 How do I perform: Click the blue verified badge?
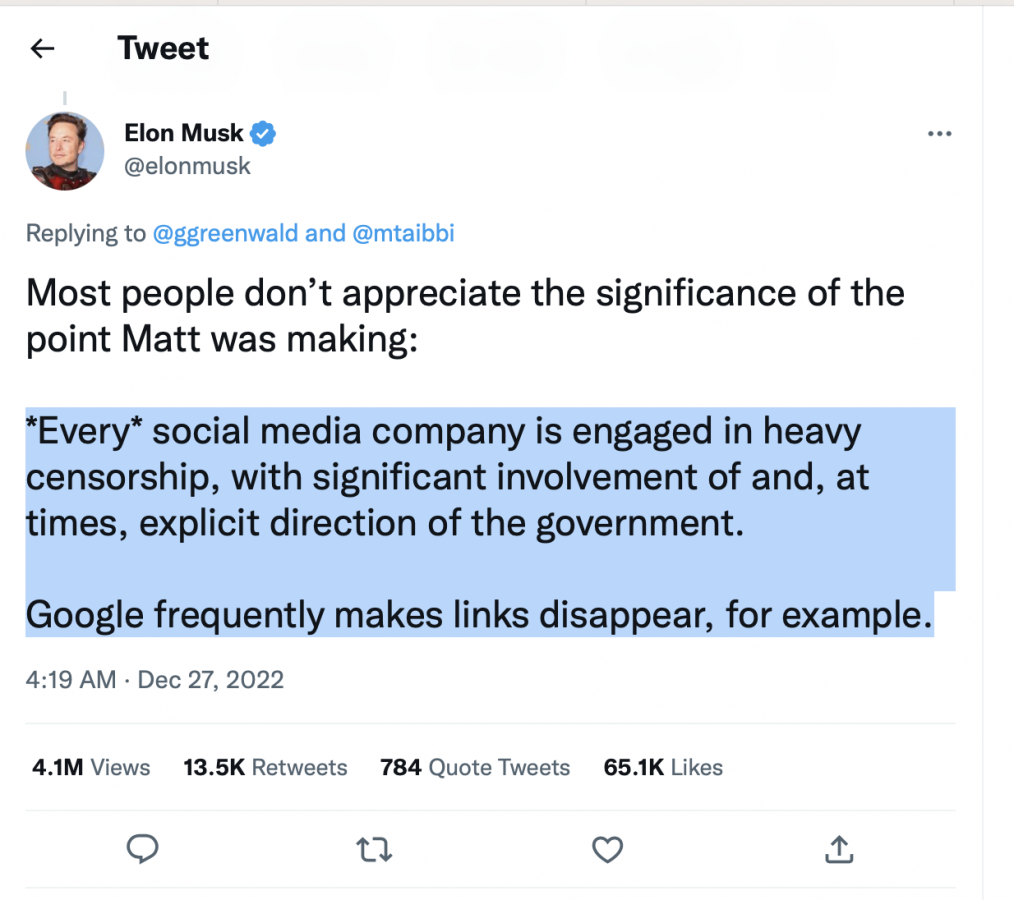tap(263, 133)
